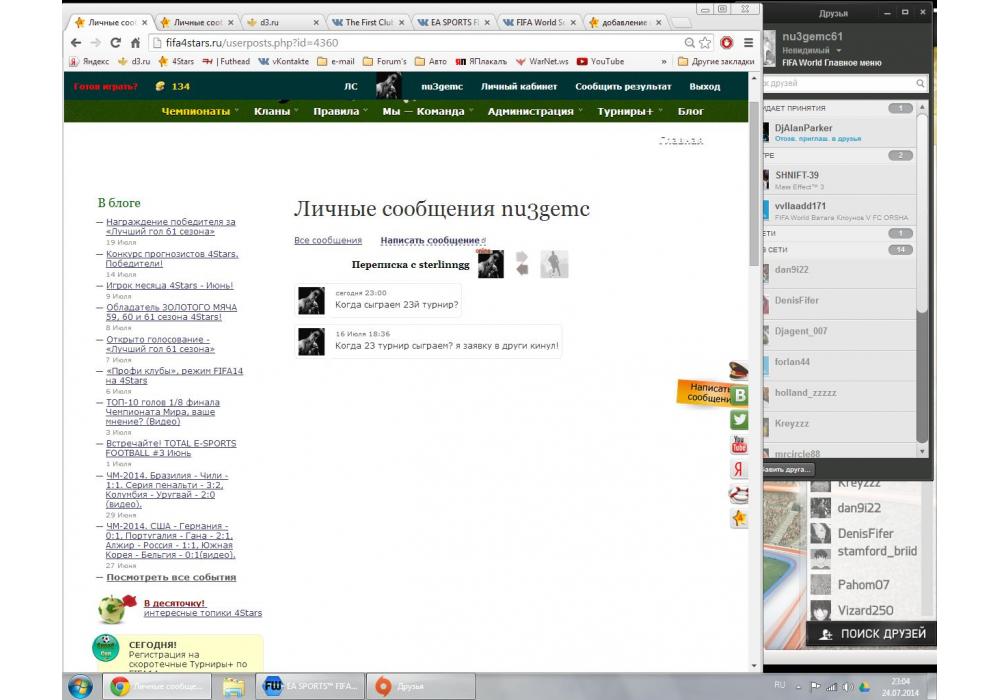This screenshot has width=1000, height=700.
Task: Bookmark this page with the star icon
Action: [706, 43]
